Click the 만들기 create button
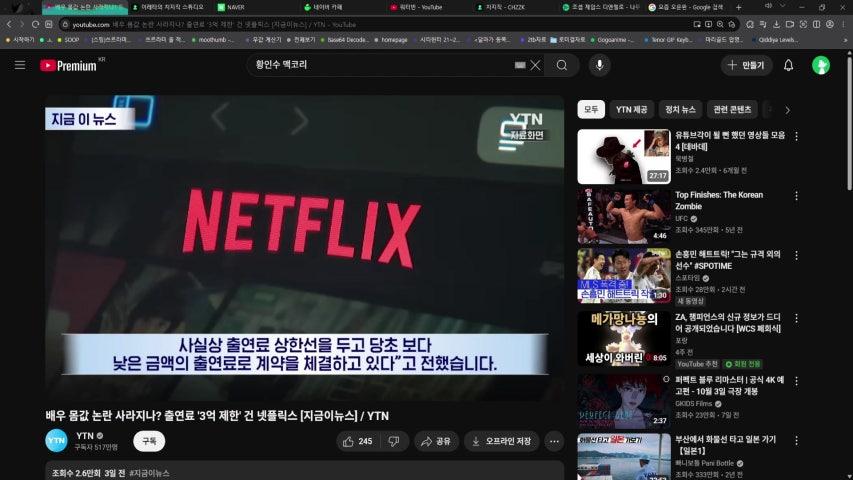The height and width of the screenshot is (480, 853). click(746, 65)
